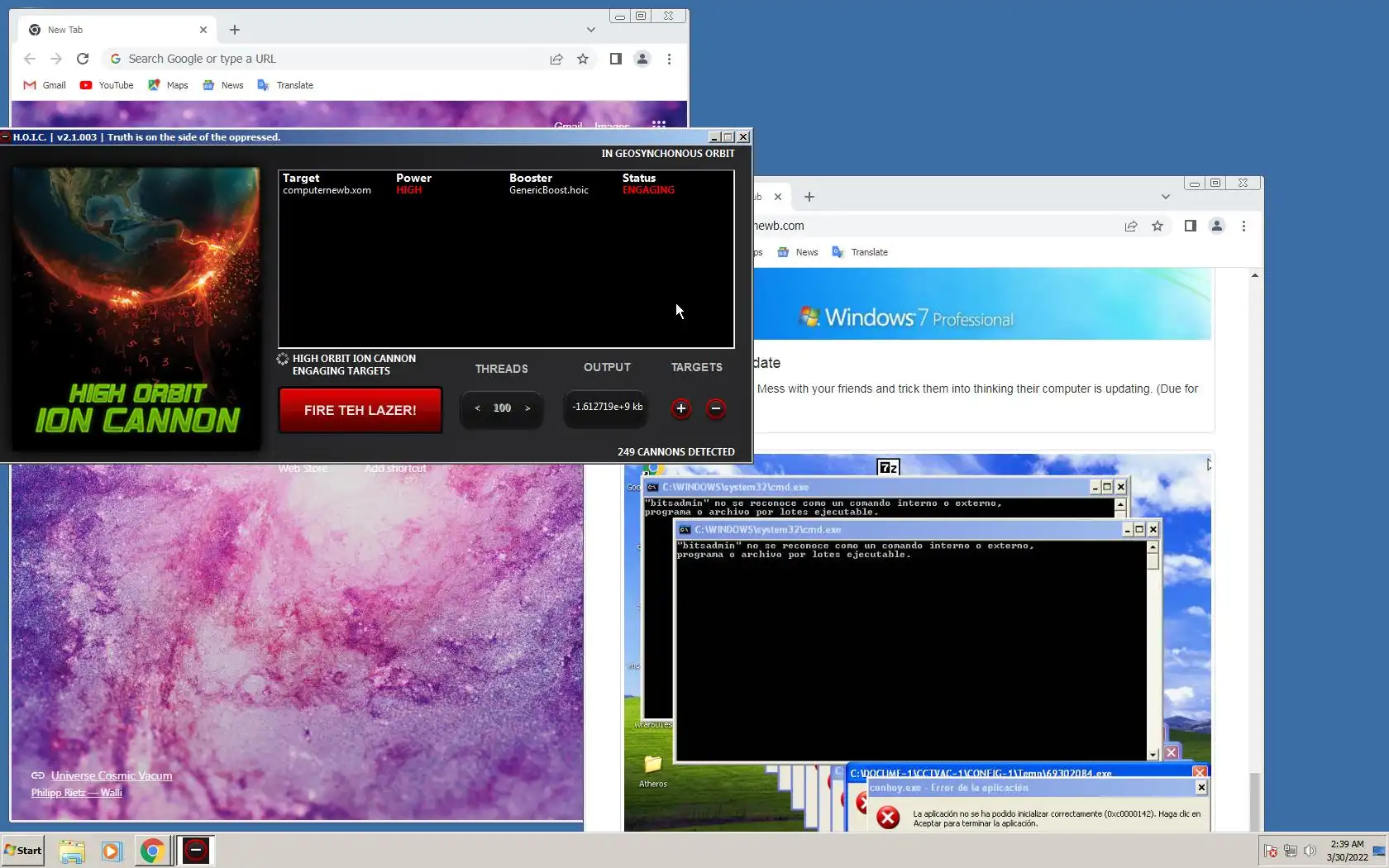Image resolution: width=1389 pixels, height=868 pixels.
Task: Add a new tab in New Tab window
Action: click(235, 30)
